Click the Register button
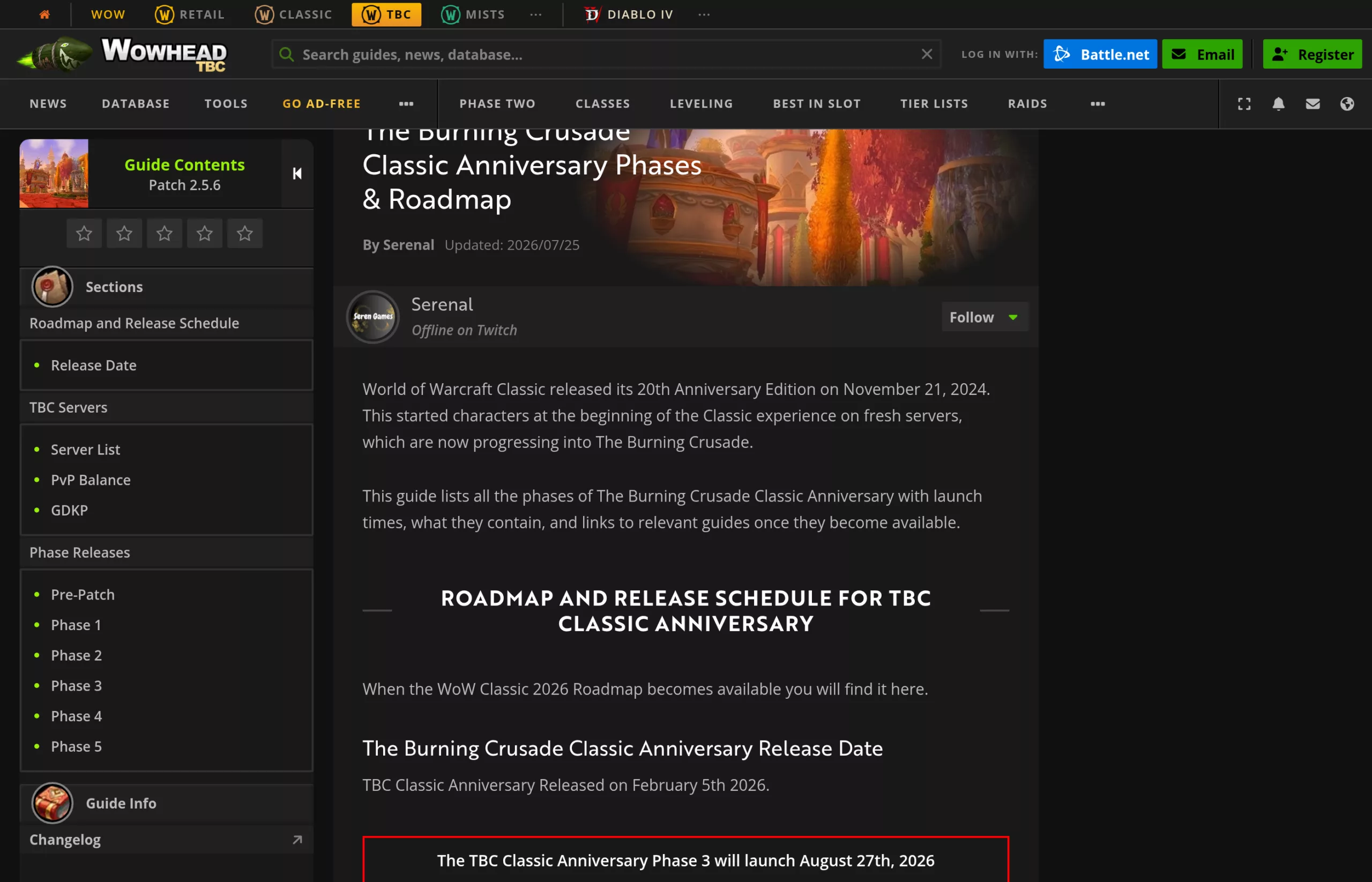 [1312, 55]
